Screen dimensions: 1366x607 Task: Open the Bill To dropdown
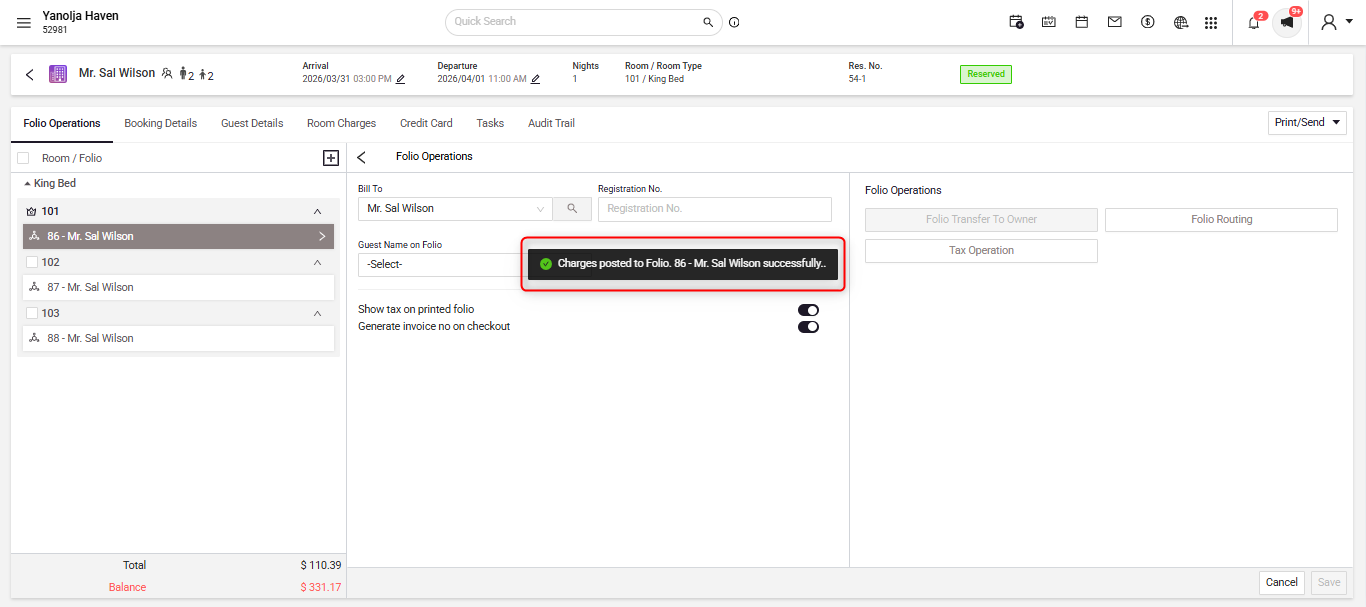(455, 209)
